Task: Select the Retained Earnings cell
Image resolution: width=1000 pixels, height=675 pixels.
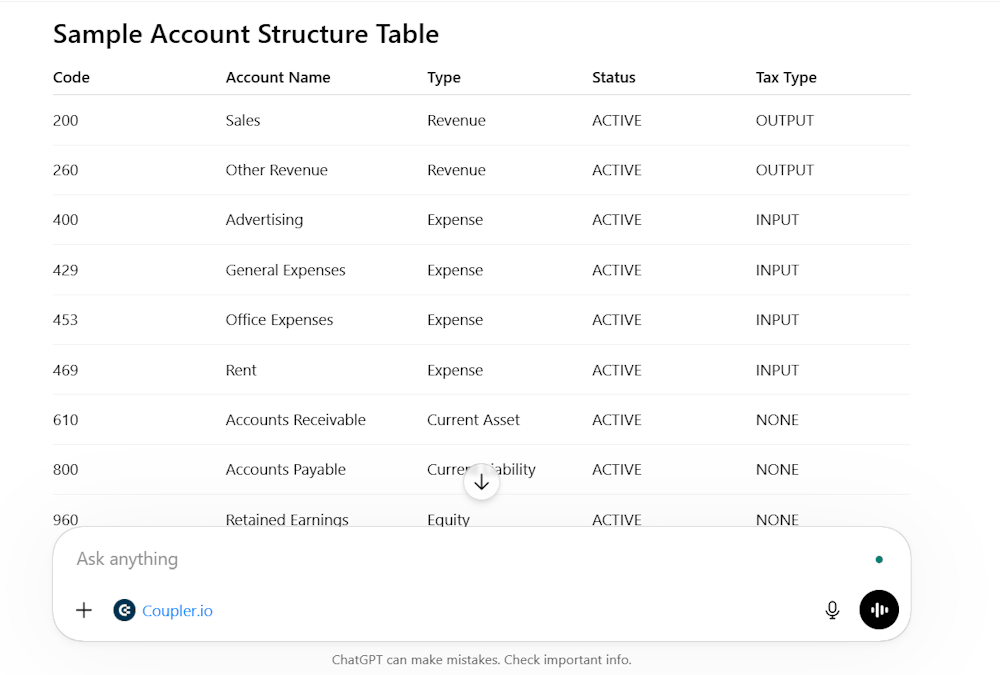Action: click(x=287, y=520)
